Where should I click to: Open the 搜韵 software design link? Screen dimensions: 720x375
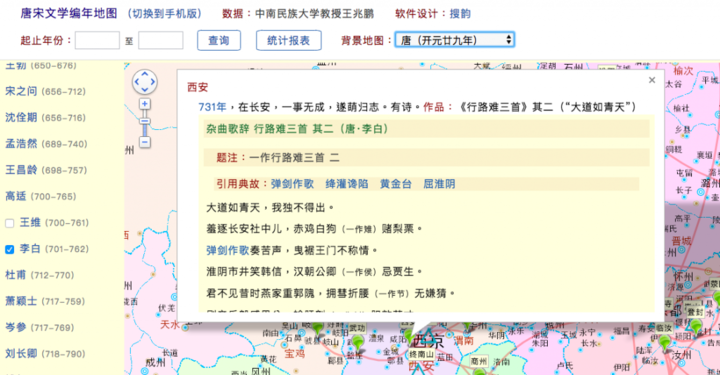tap(460, 14)
